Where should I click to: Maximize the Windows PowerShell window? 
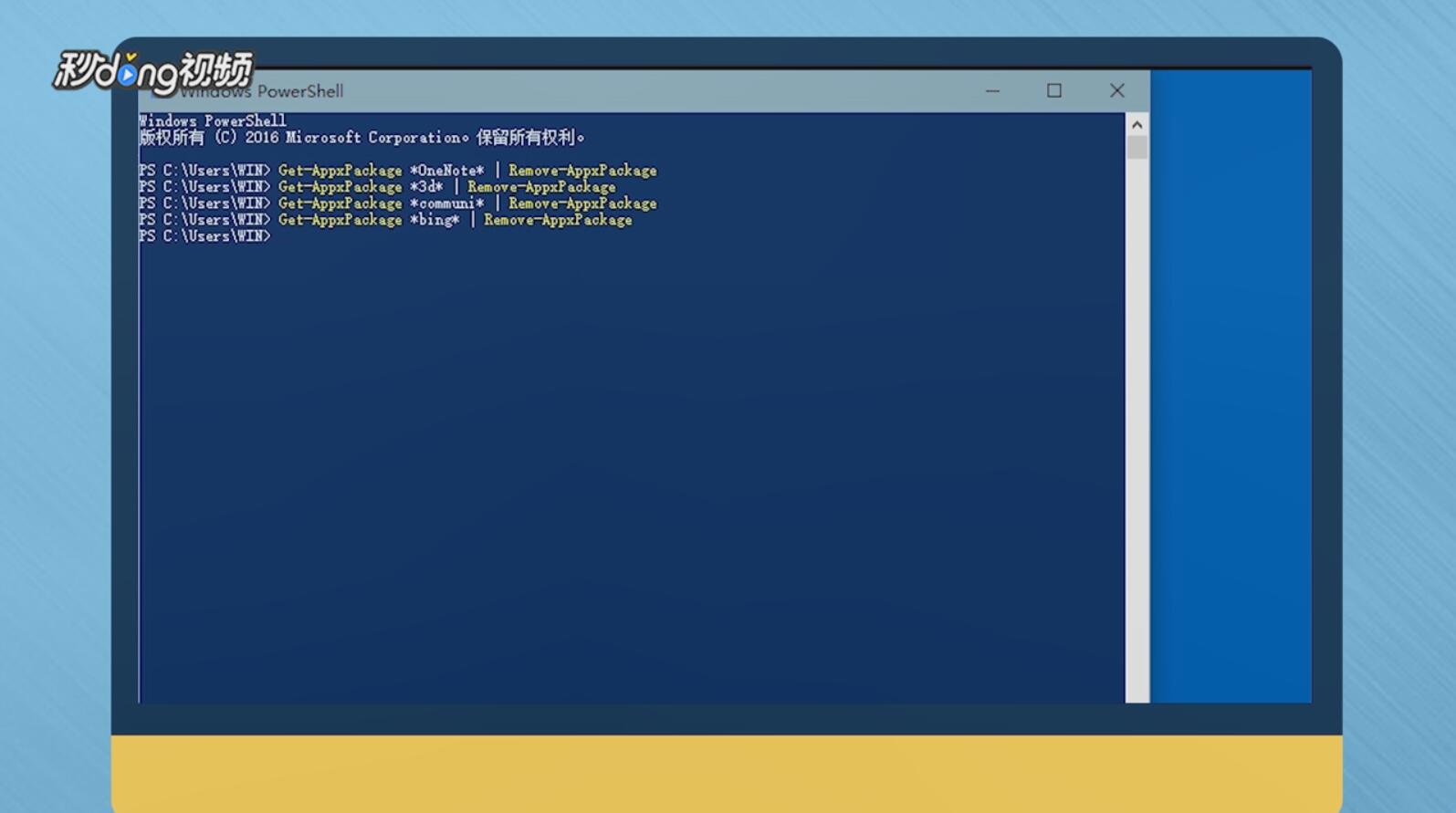point(1054,91)
